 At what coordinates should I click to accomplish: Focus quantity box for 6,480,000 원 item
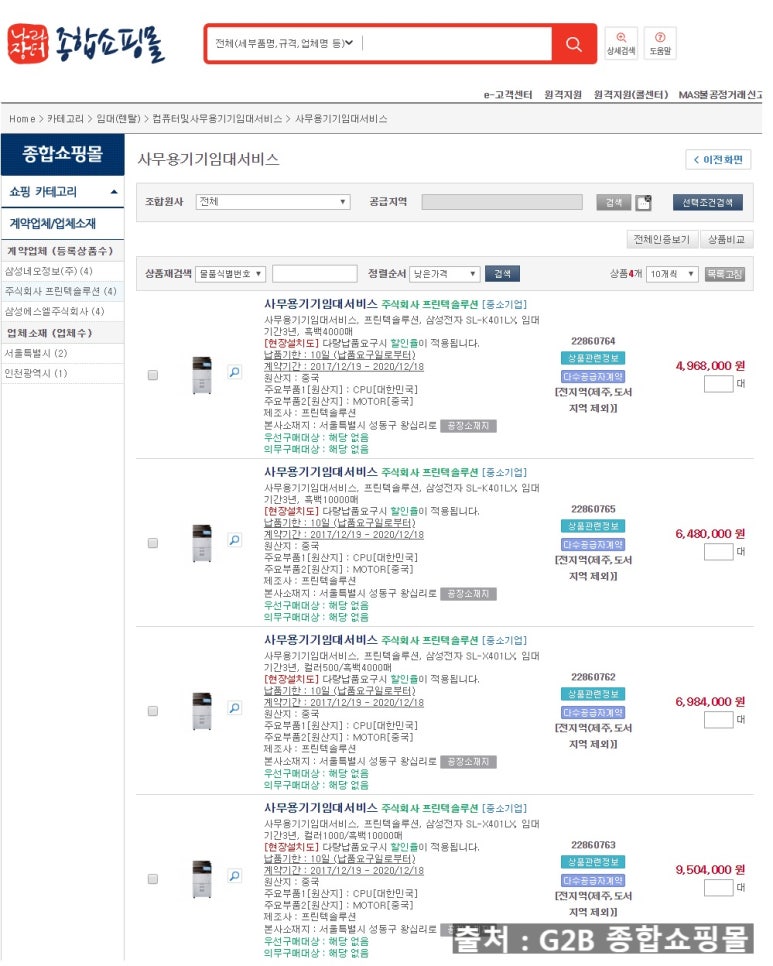(x=718, y=551)
